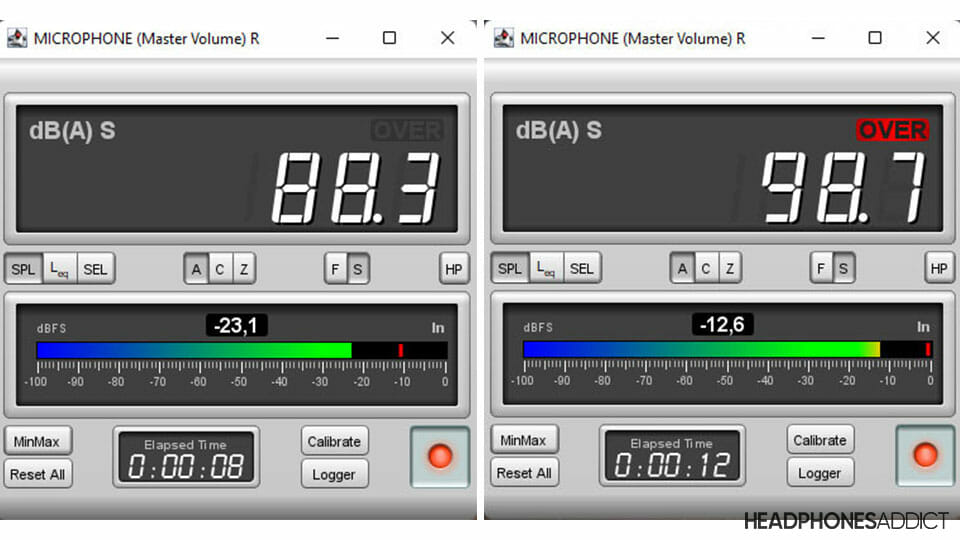Select SEL mode in the left window
The height and width of the screenshot is (540, 960).
pyautogui.click(x=96, y=269)
